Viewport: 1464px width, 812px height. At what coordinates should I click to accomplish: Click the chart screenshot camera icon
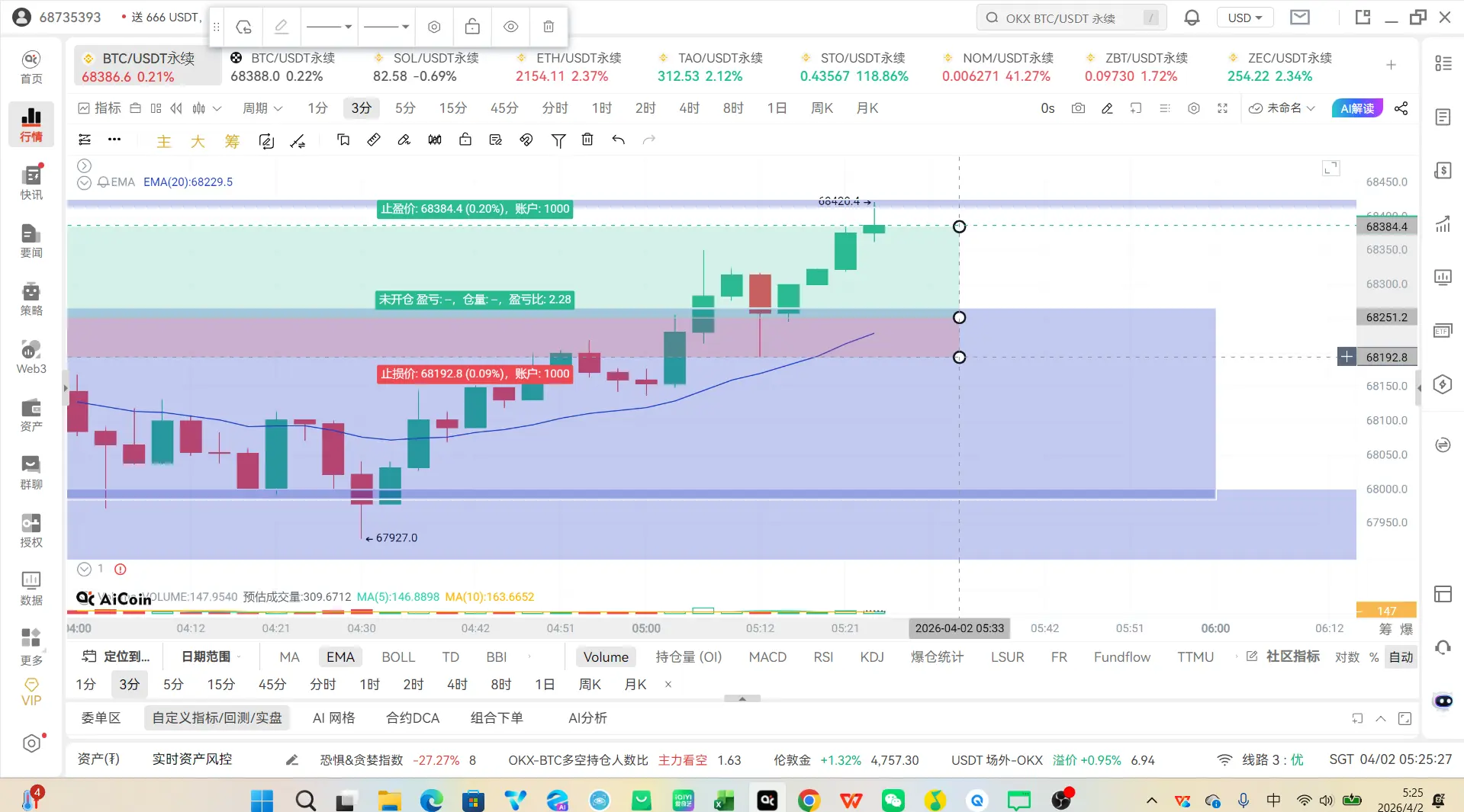[1078, 108]
